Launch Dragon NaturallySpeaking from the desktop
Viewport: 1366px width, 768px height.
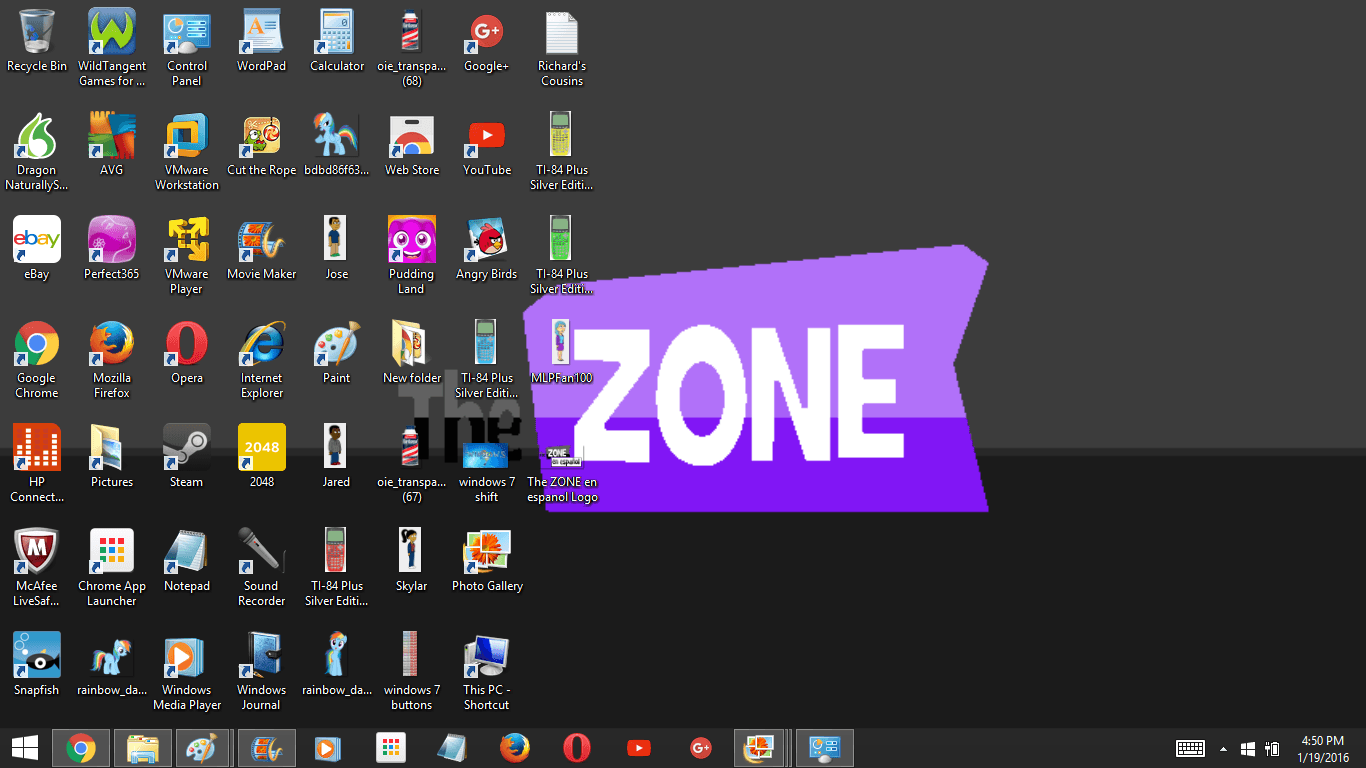pyautogui.click(x=37, y=152)
